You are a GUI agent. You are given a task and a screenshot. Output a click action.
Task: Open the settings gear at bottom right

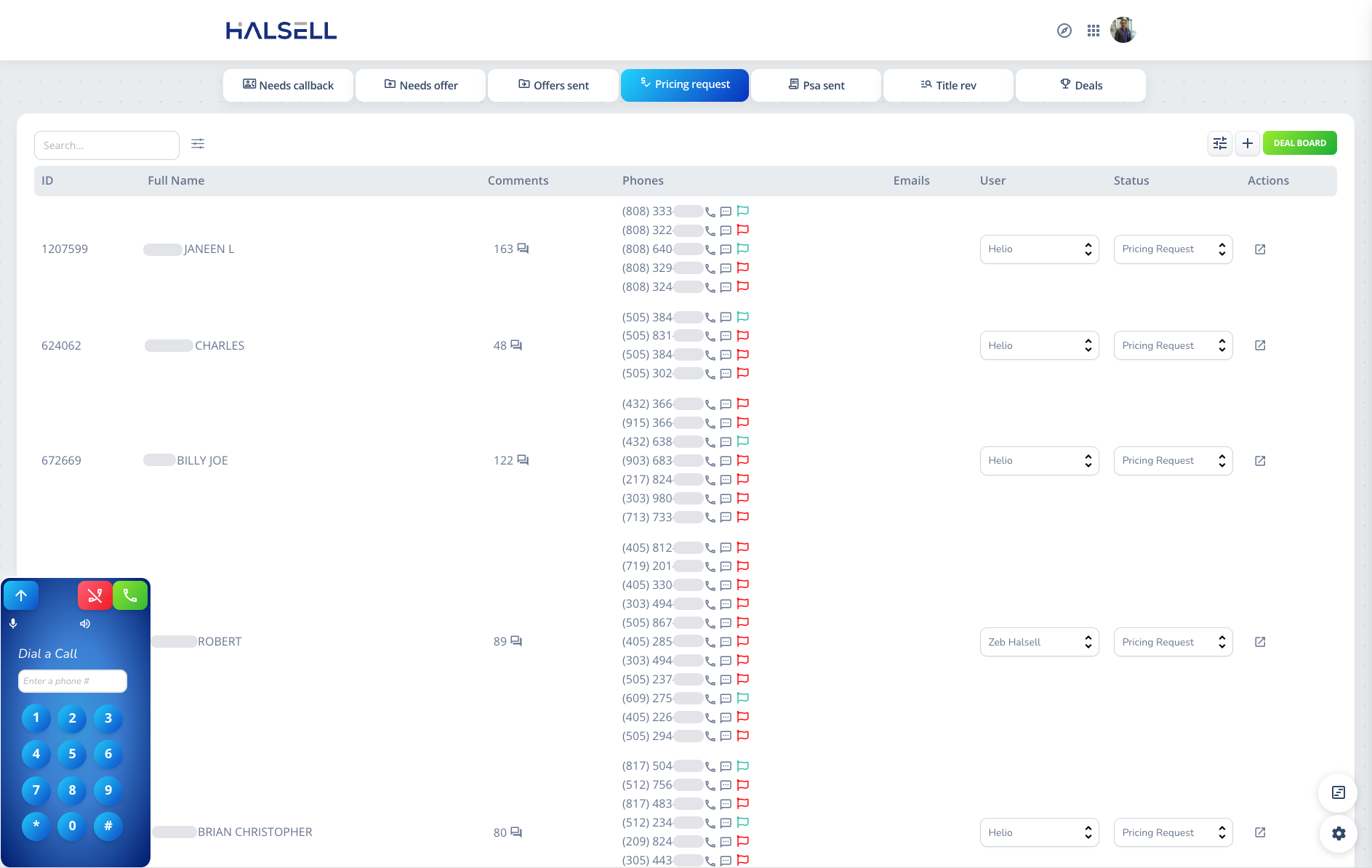click(x=1338, y=833)
